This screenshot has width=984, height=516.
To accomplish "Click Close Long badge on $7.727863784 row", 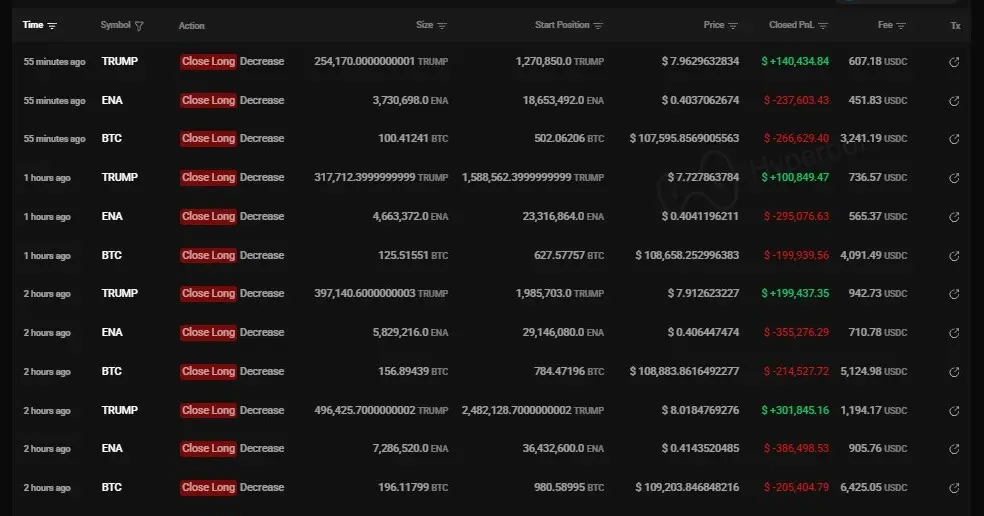I will coord(208,178).
